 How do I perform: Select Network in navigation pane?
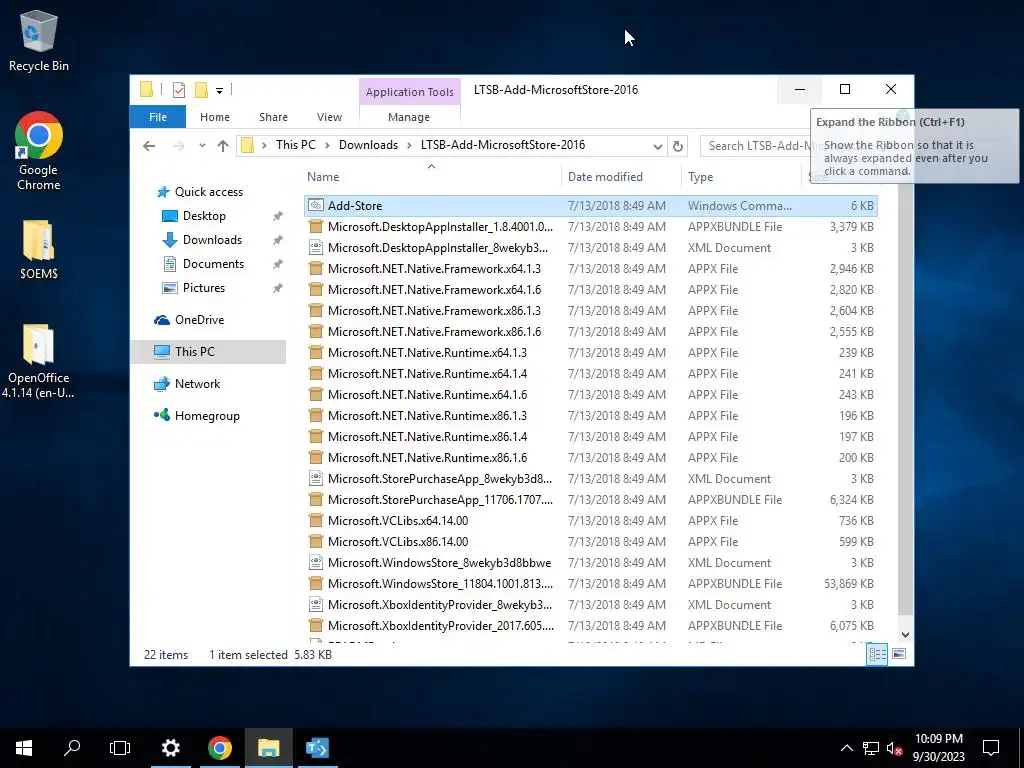click(x=197, y=384)
